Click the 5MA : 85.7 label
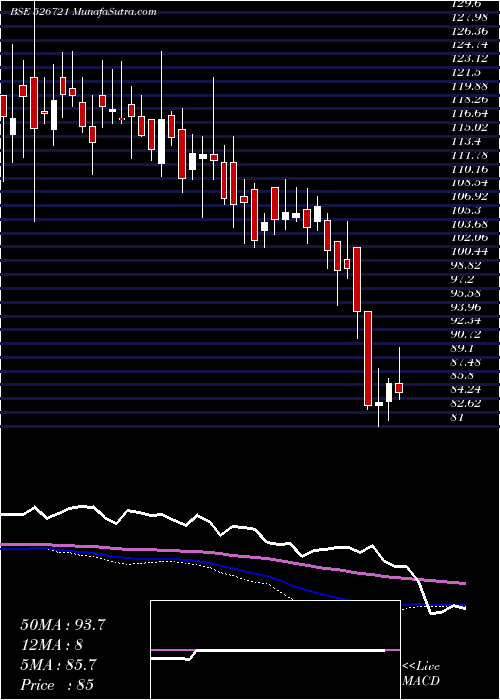The height and width of the screenshot is (700, 500). (x=58, y=665)
